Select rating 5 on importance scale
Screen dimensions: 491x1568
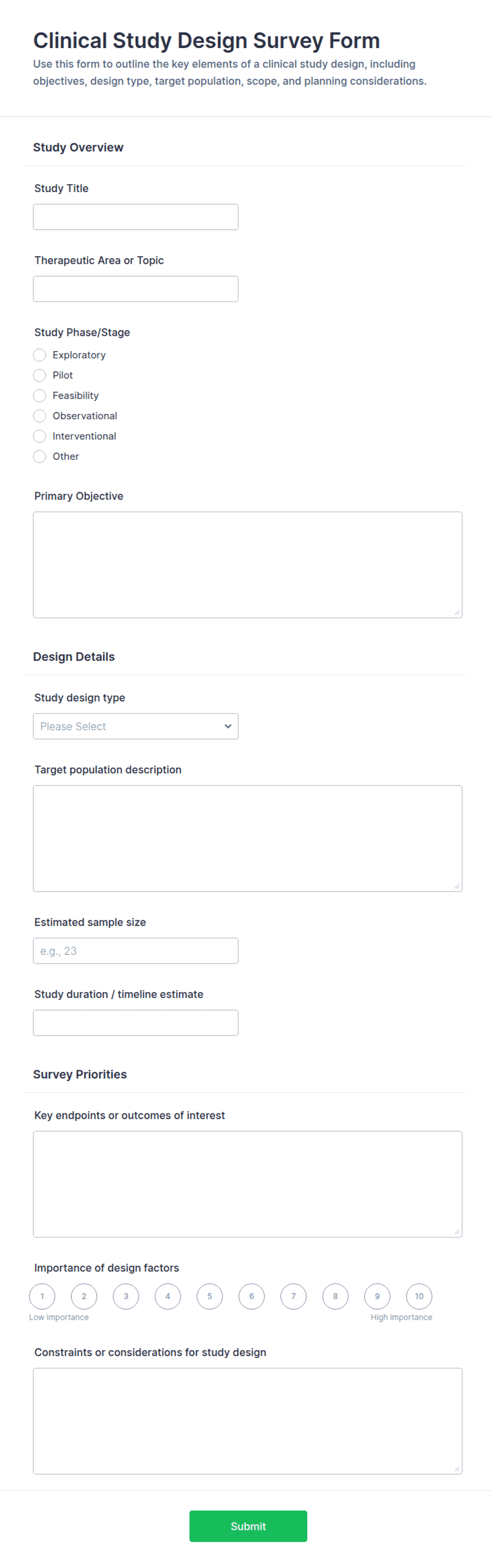pyautogui.click(x=210, y=1296)
